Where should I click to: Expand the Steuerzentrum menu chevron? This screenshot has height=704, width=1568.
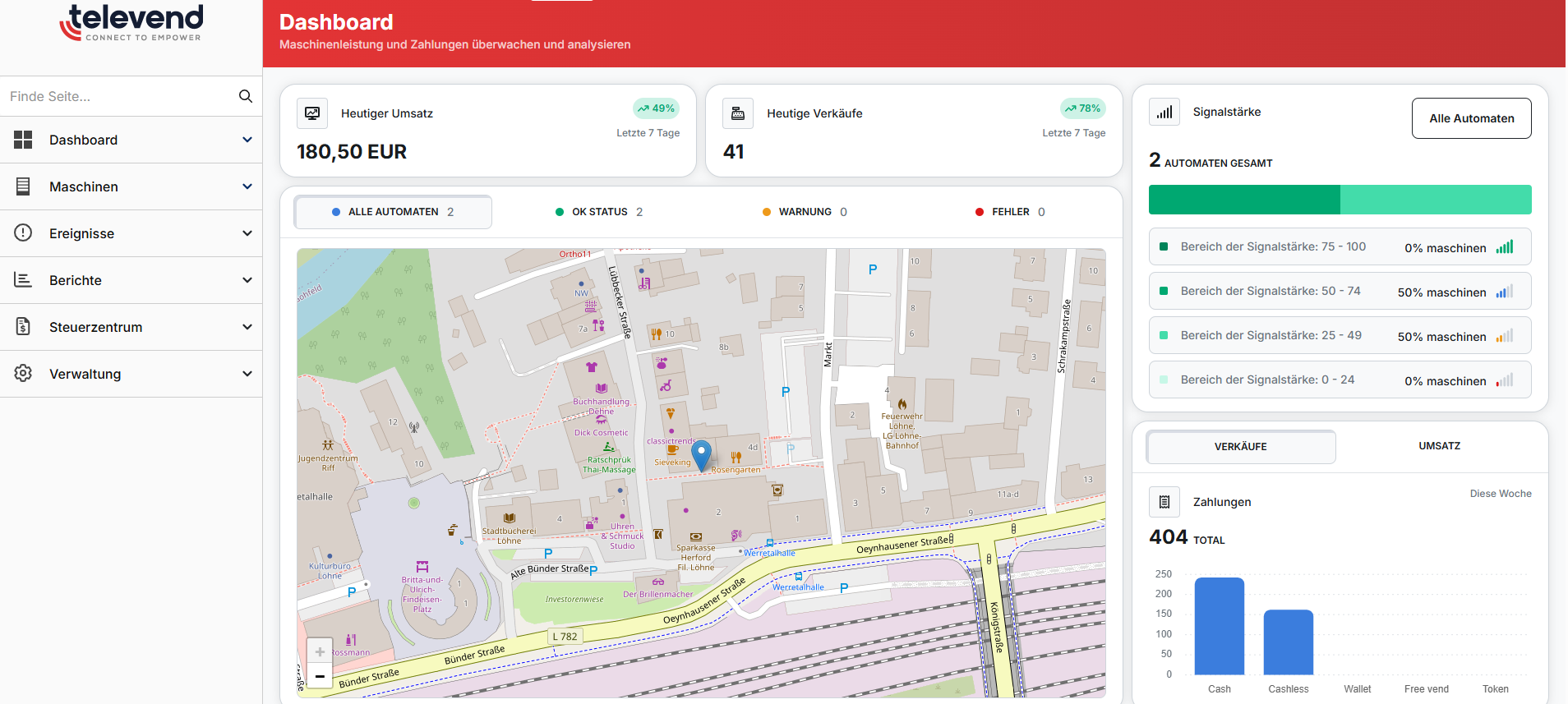(x=247, y=327)
